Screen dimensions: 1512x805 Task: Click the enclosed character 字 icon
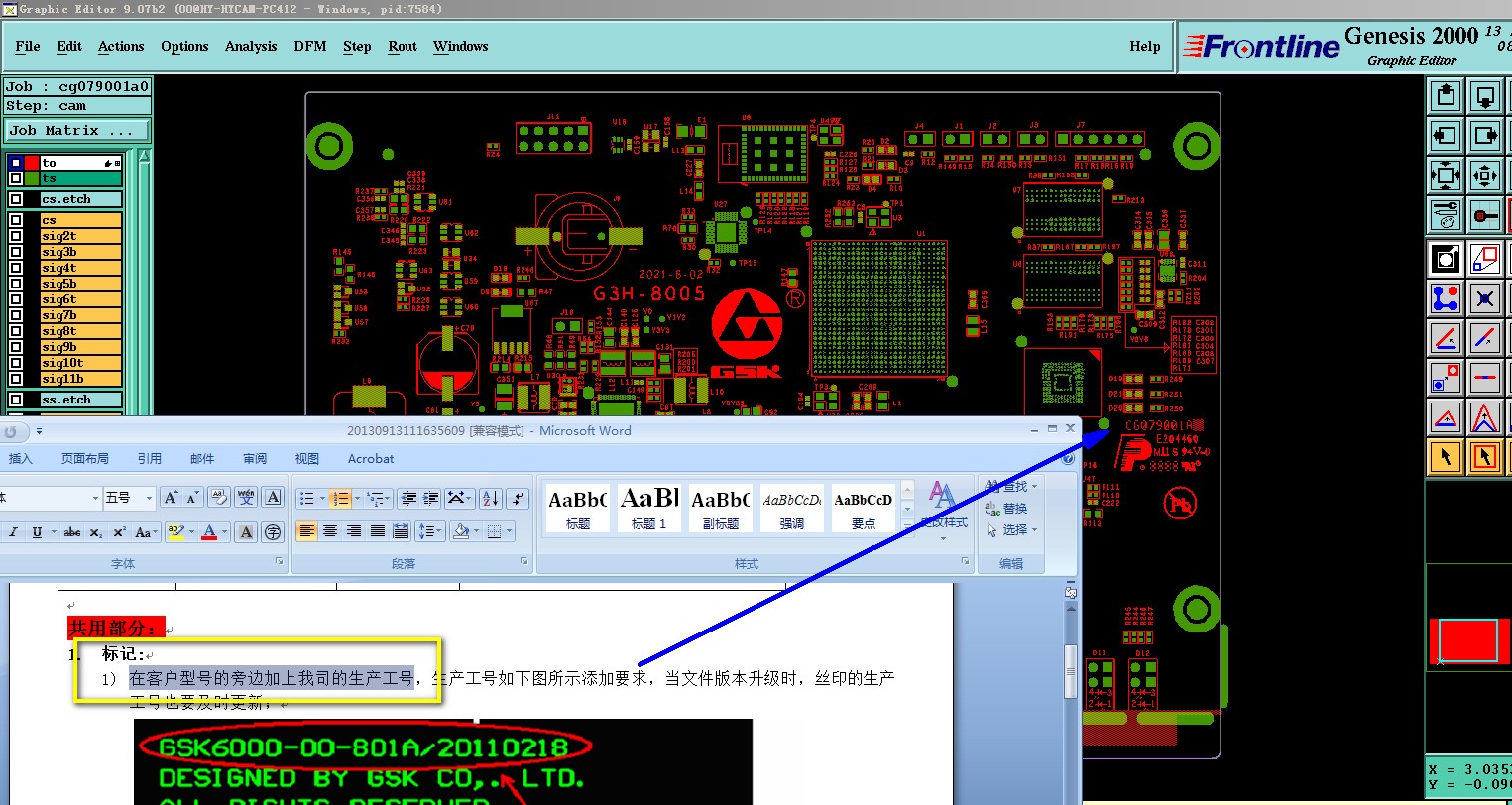point(273,532)
